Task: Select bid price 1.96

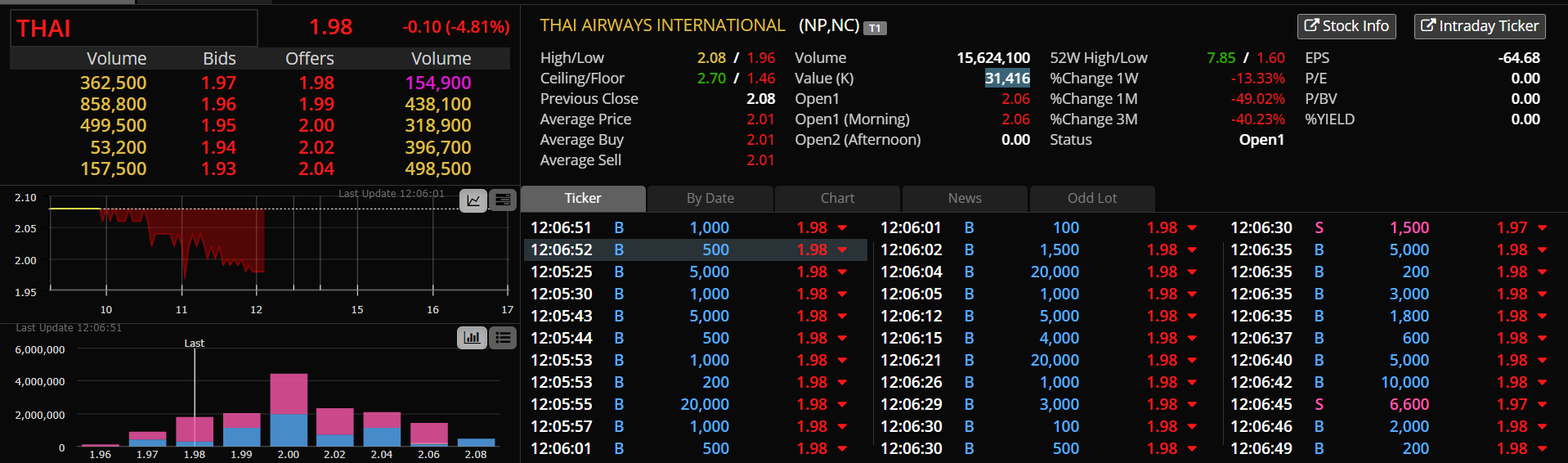Action: tap(218, 105)
